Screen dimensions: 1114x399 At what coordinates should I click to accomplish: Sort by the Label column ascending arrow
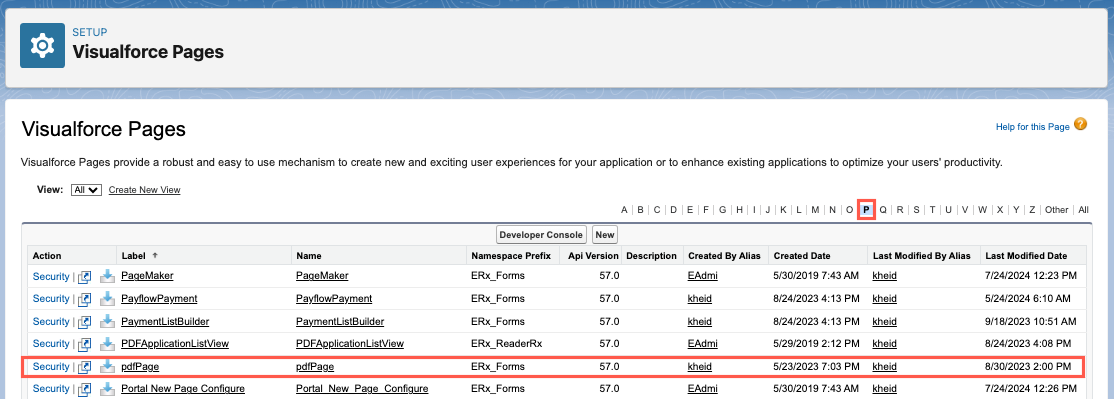click(155, 256)
